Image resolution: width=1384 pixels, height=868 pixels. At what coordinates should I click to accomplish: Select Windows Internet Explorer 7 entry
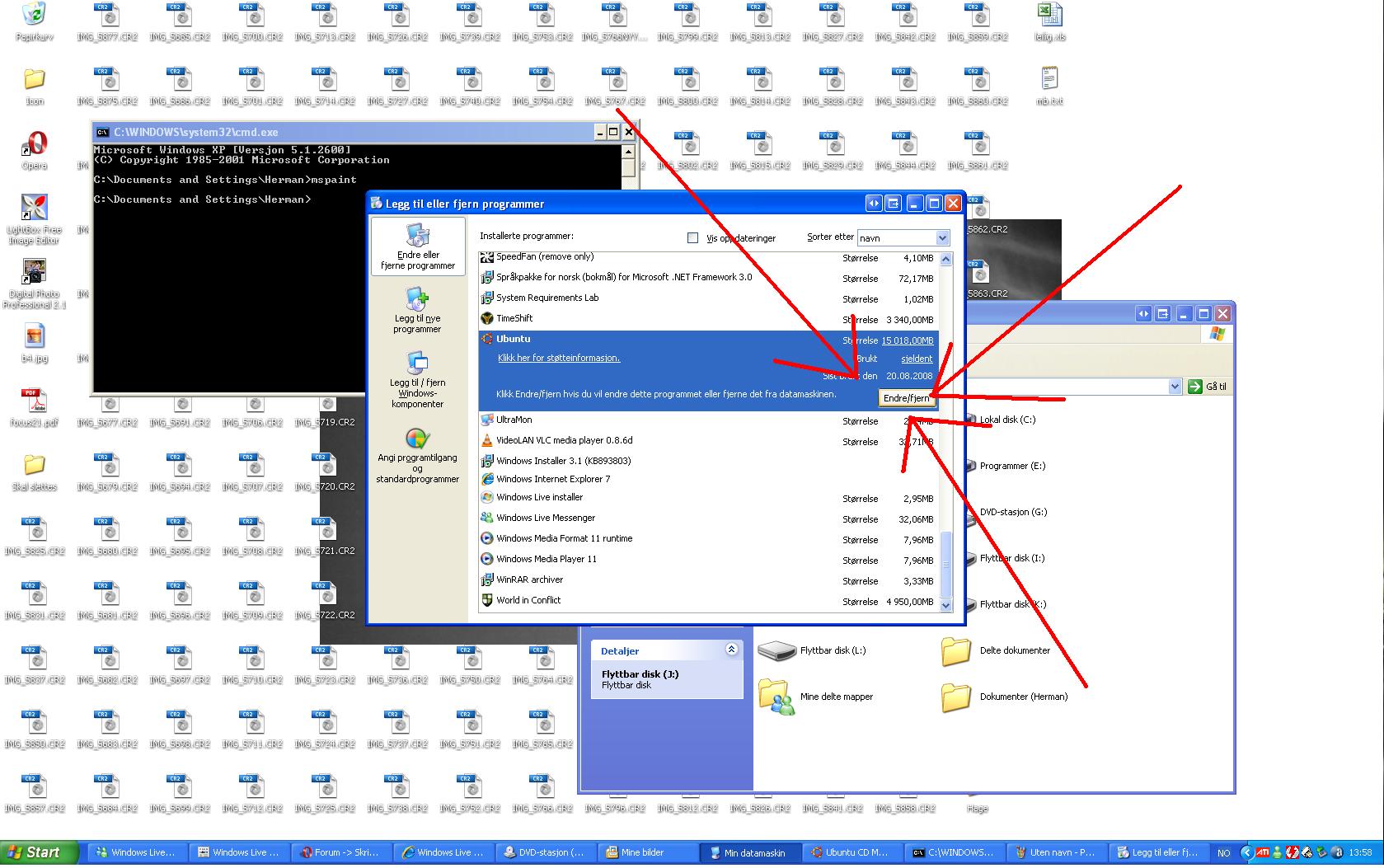click(x=709, y=479)
